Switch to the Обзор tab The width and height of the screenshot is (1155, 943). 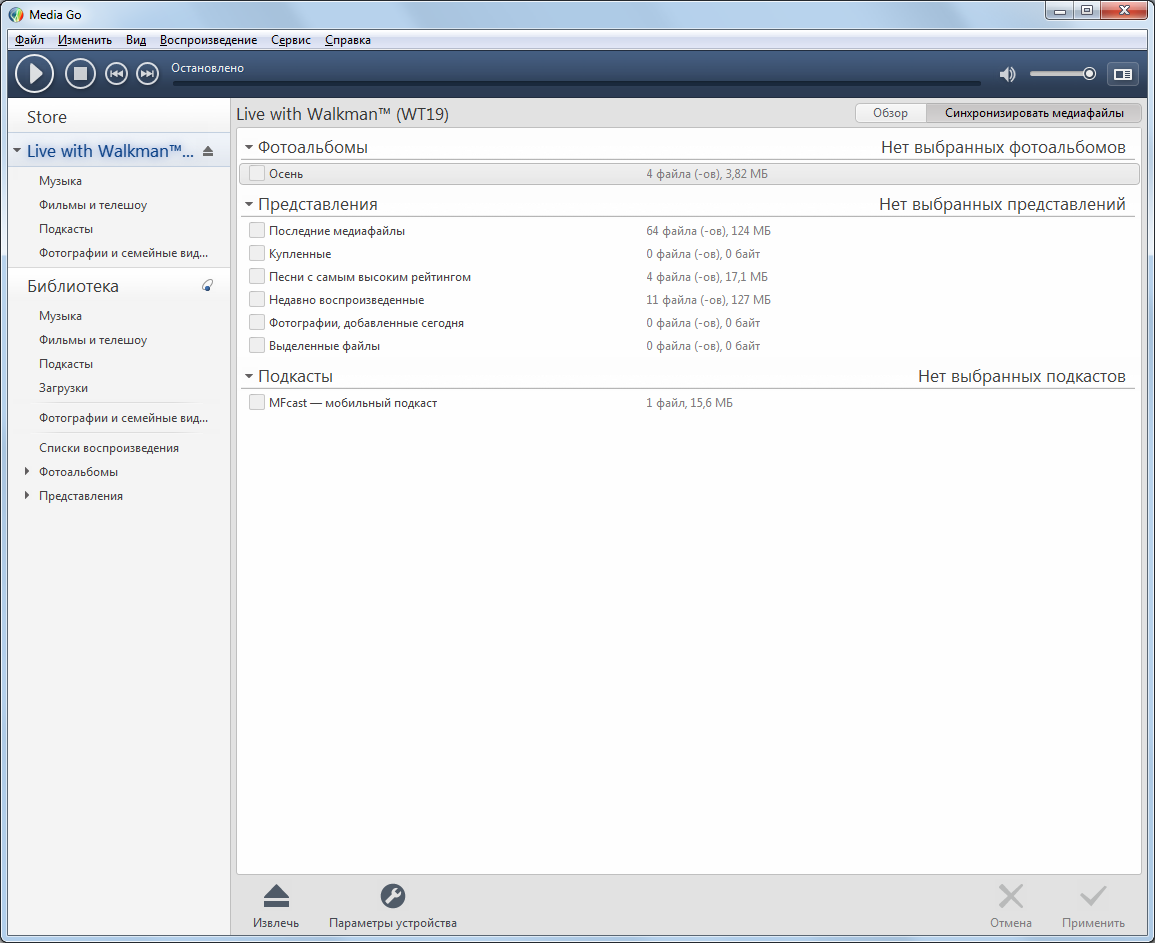point(891,113)
